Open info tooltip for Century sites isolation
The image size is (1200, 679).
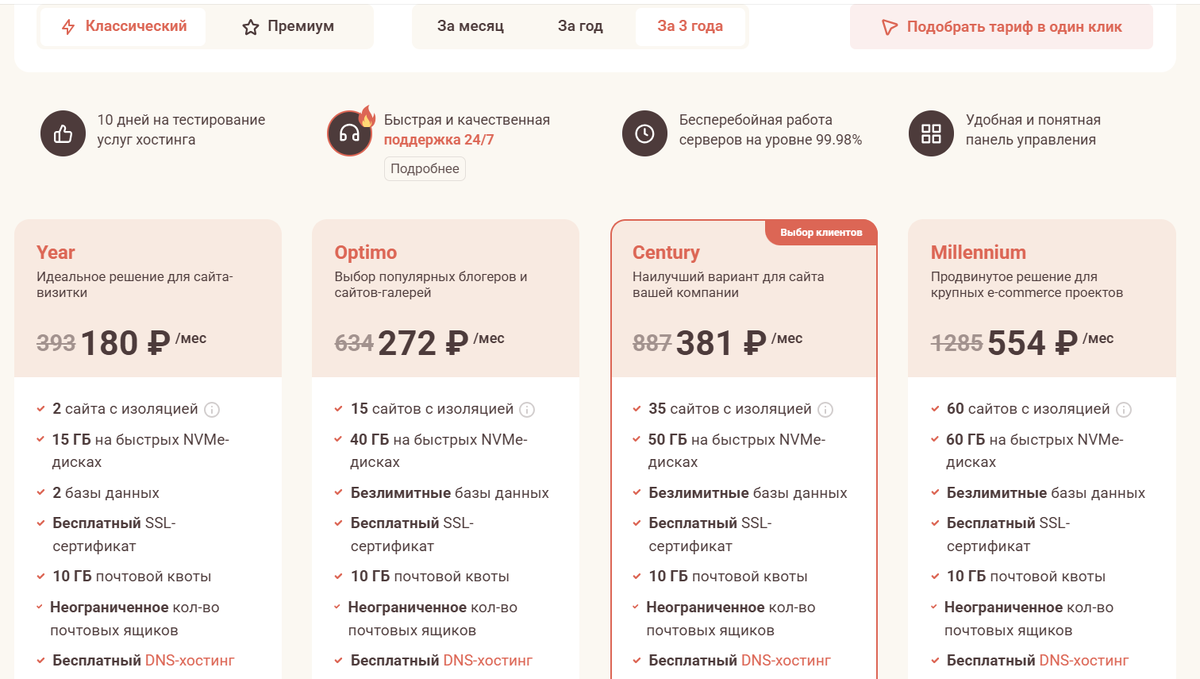point(825,409)
